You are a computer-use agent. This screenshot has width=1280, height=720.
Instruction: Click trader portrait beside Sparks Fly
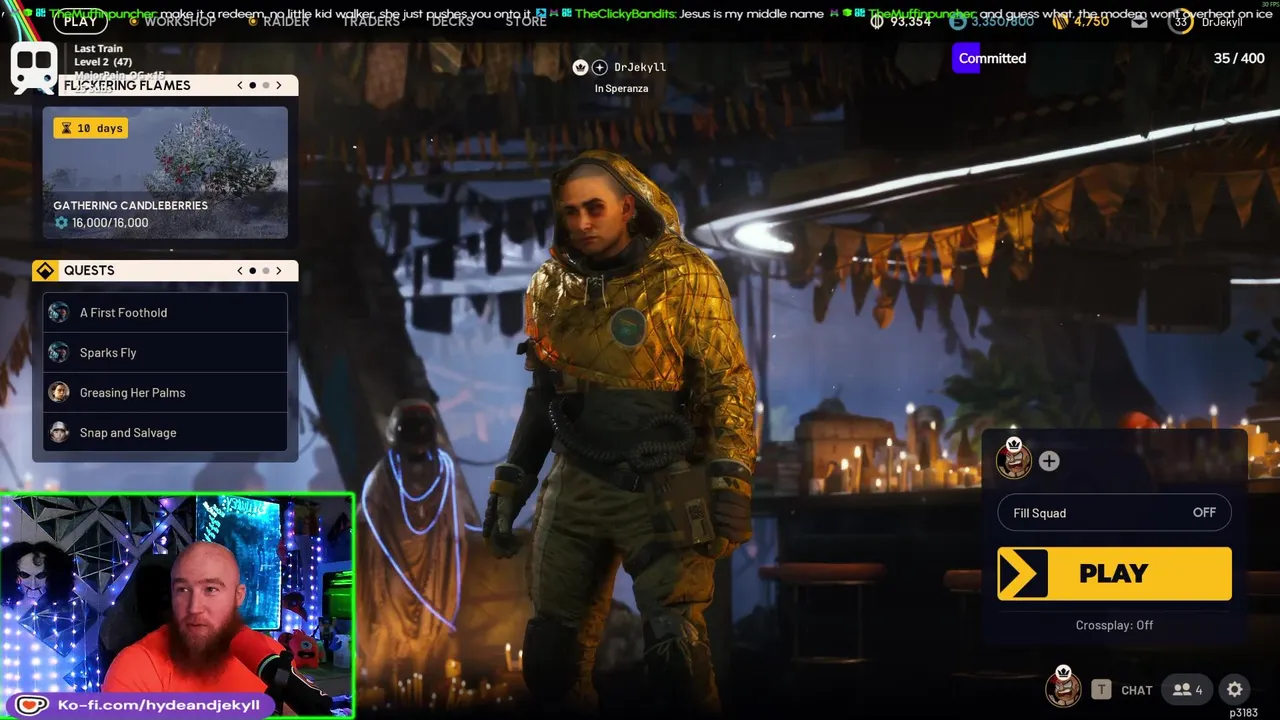point(59,352)
